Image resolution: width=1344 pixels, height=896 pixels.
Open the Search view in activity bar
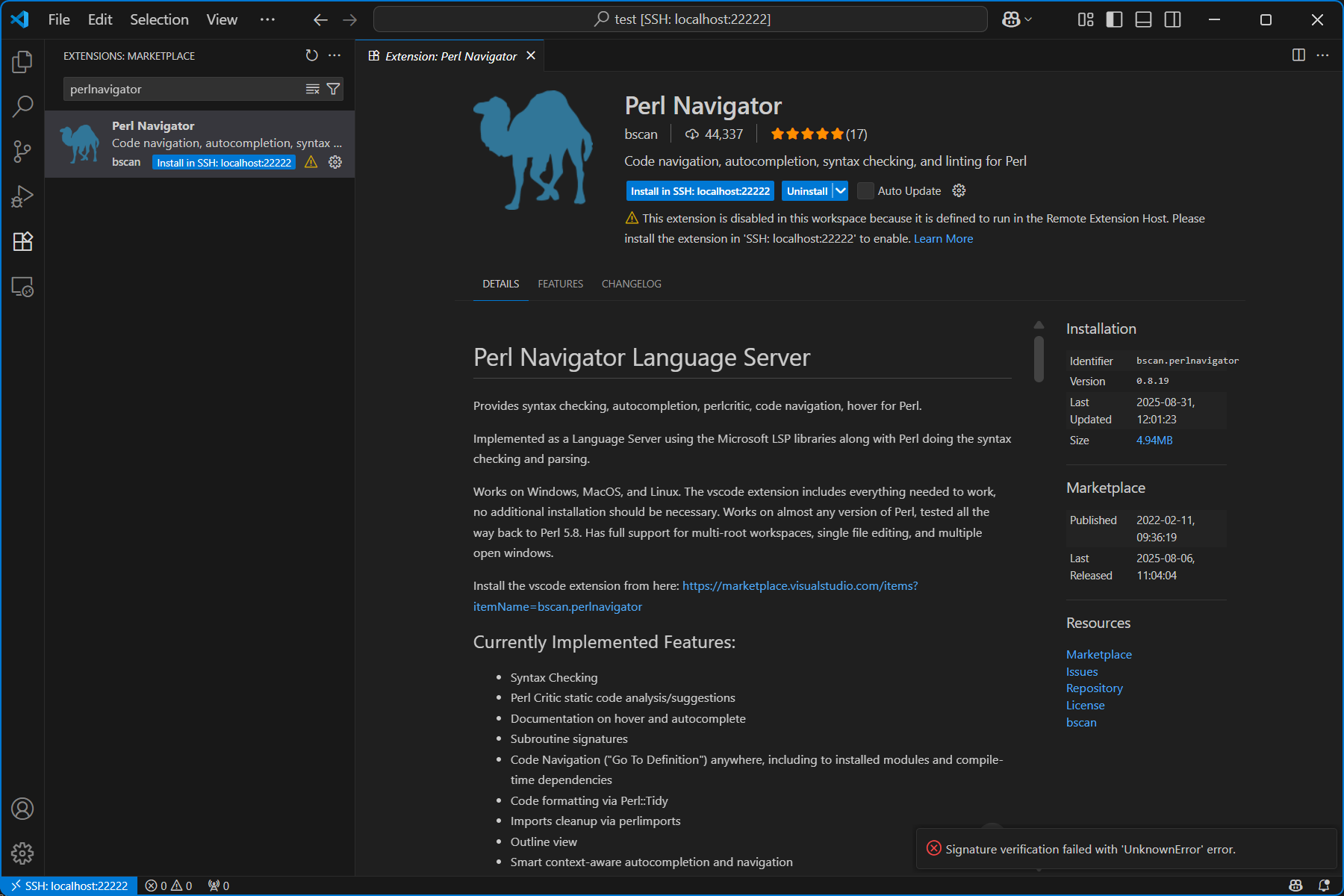click(22, 107)
